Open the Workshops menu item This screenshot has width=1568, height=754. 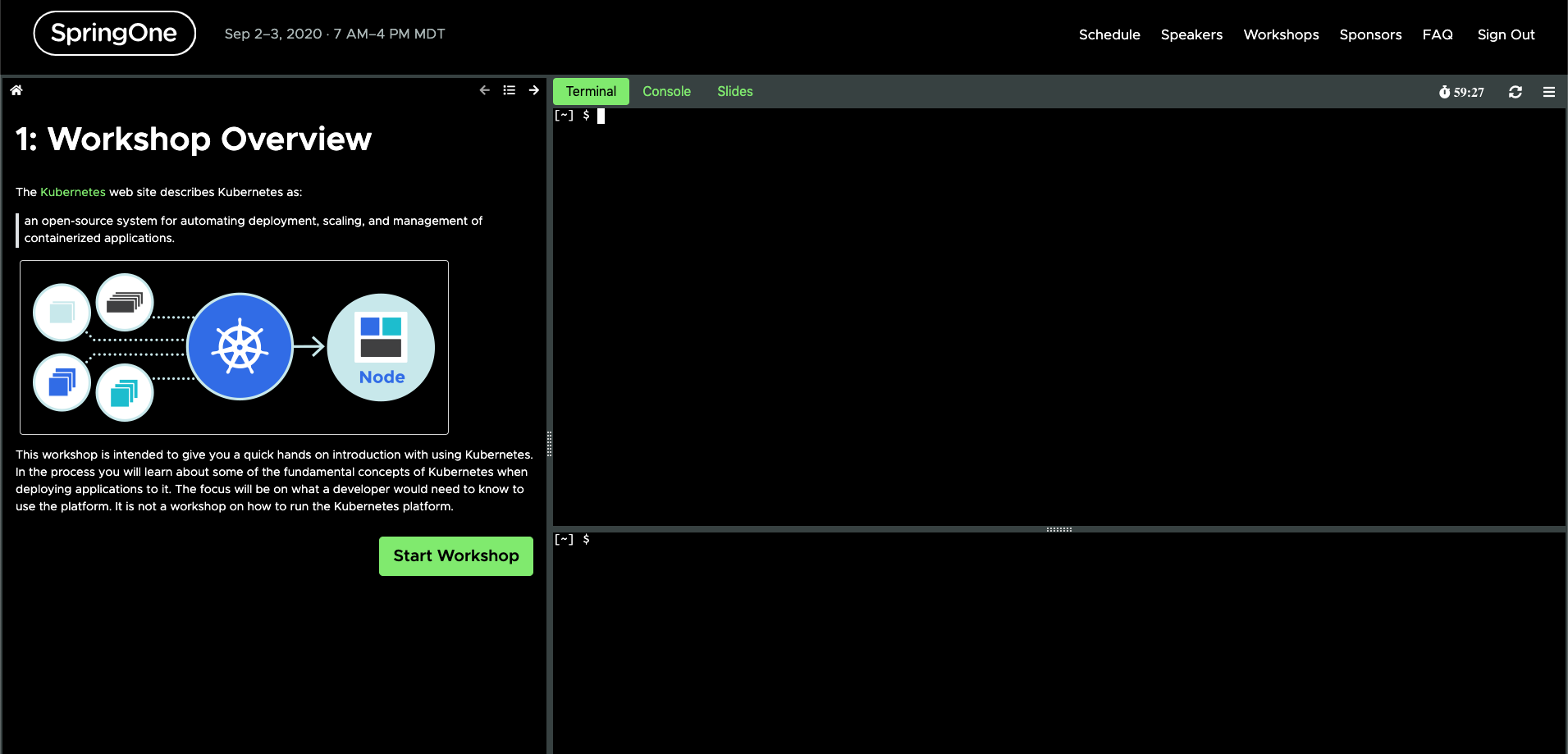click(x=1281, y=34)
